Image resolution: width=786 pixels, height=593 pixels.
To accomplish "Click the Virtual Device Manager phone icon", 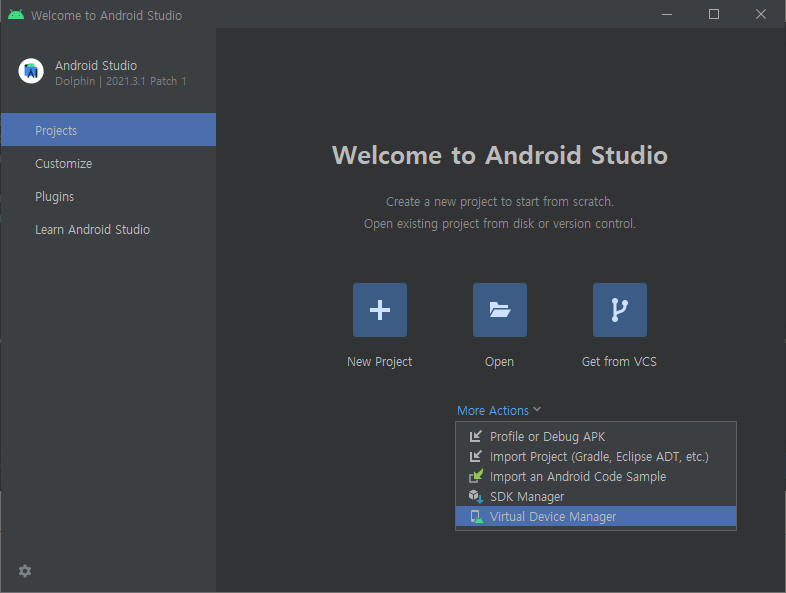I will pyautogui.click(x=476, y=516).
